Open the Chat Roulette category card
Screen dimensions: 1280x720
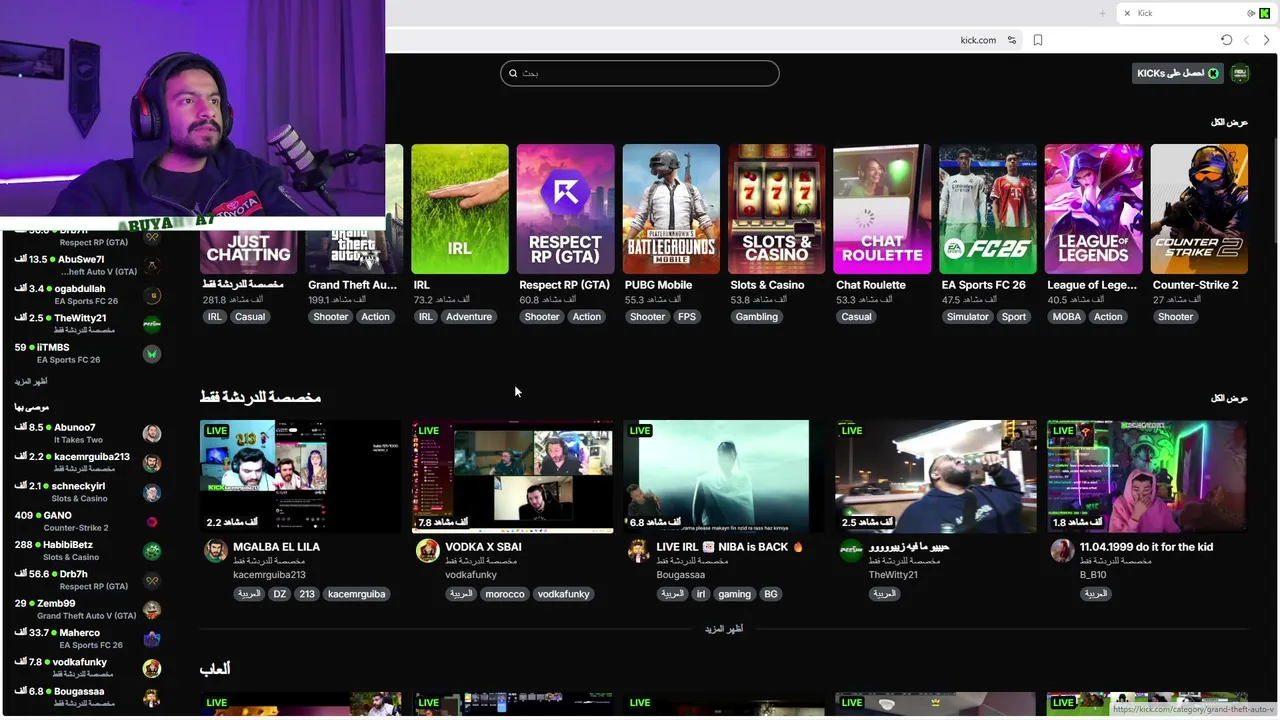tap(882, 209)
